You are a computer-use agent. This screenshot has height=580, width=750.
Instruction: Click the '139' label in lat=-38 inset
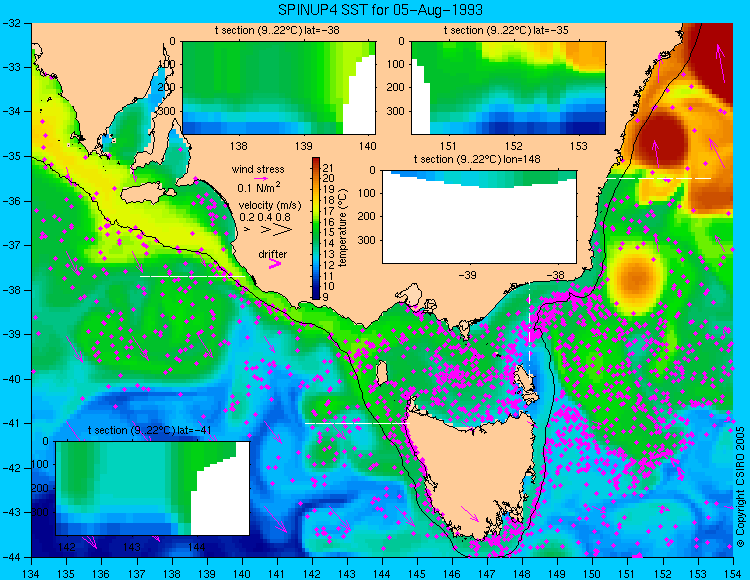pyautogui.click(x=303, y=146)
